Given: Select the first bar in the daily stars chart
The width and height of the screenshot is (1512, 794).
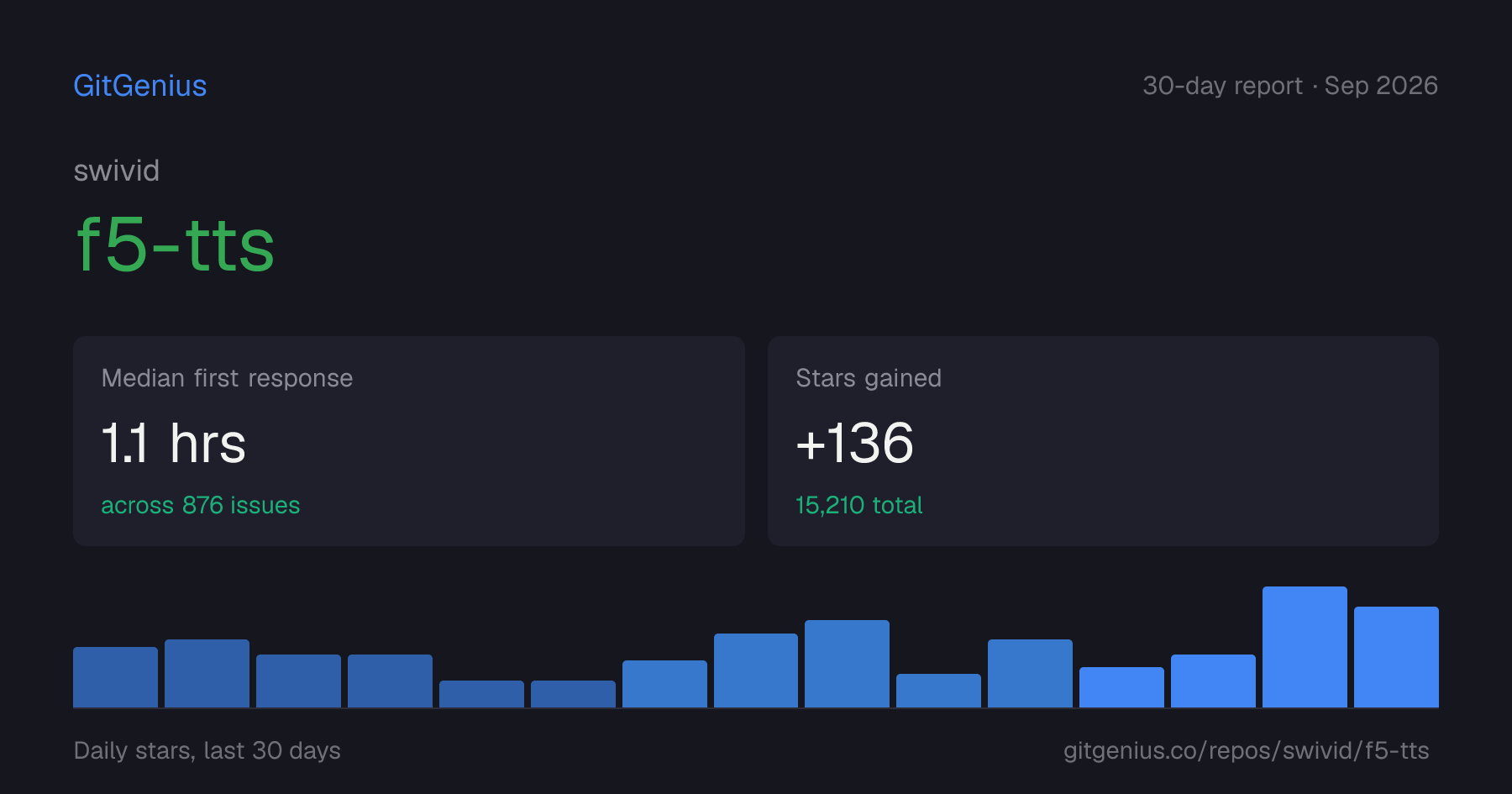Looking at the screenshot, I should 115,677.
